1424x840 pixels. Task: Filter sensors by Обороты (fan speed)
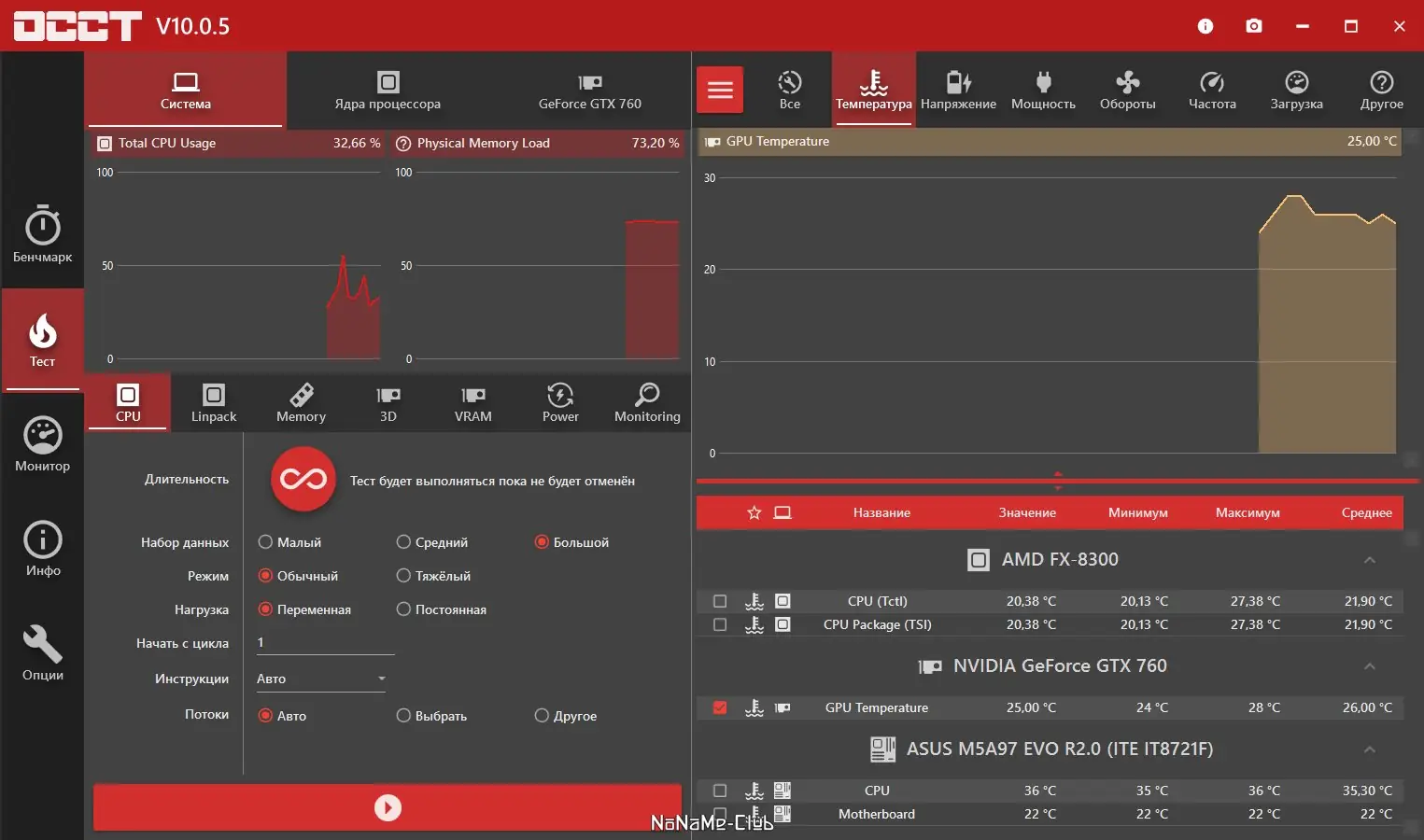1128,90
